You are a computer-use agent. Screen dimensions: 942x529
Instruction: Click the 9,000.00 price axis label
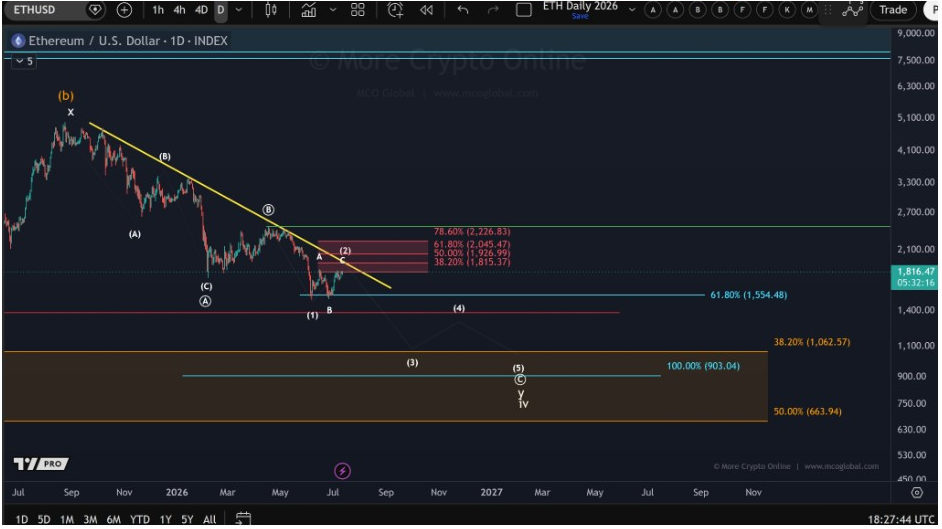click(x=916, y=34)
